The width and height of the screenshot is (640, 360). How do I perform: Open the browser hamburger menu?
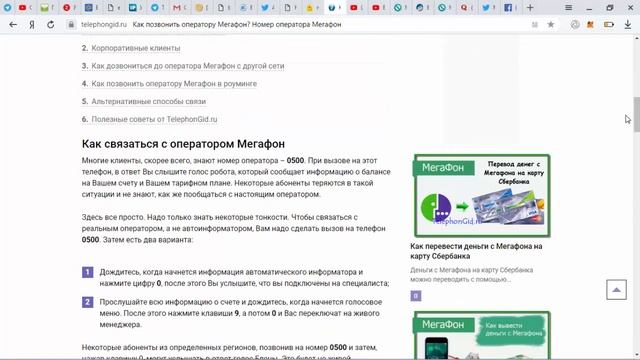[568, 7]
